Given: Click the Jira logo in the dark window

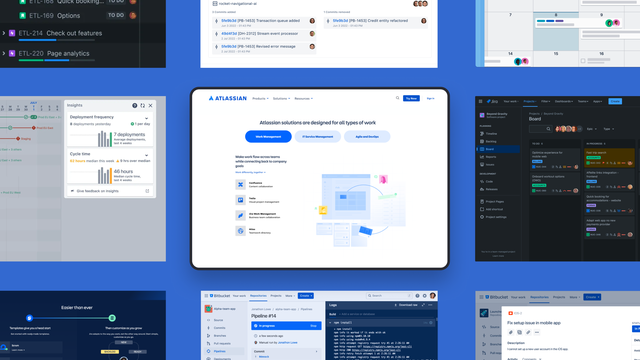Looking at the screenshot, I should [492, 101].
